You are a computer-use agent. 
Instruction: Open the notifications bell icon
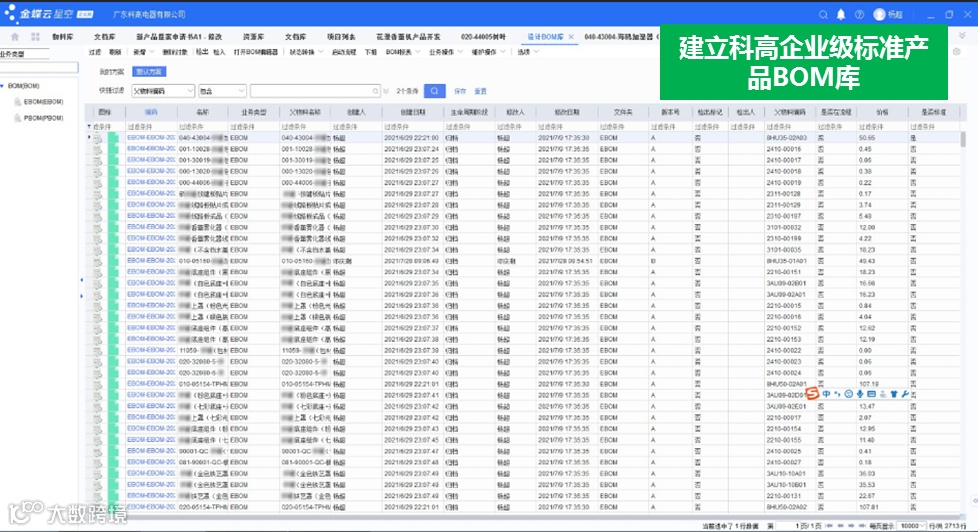(841, 14)
